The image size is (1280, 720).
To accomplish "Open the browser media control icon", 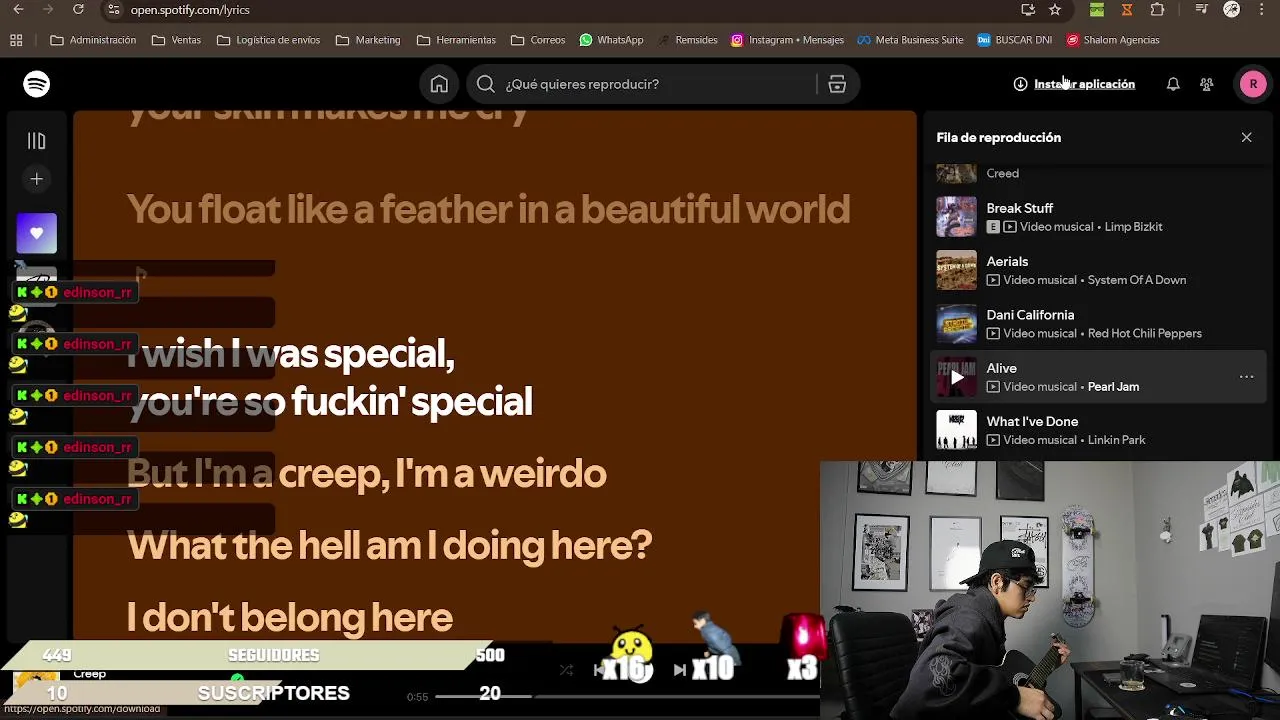I will 1202,10.
